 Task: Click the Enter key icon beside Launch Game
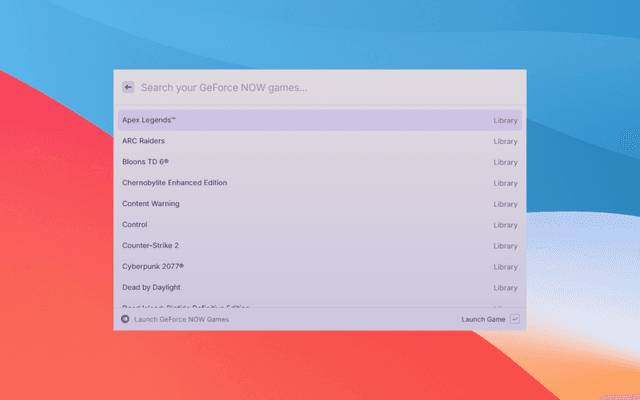515,319
